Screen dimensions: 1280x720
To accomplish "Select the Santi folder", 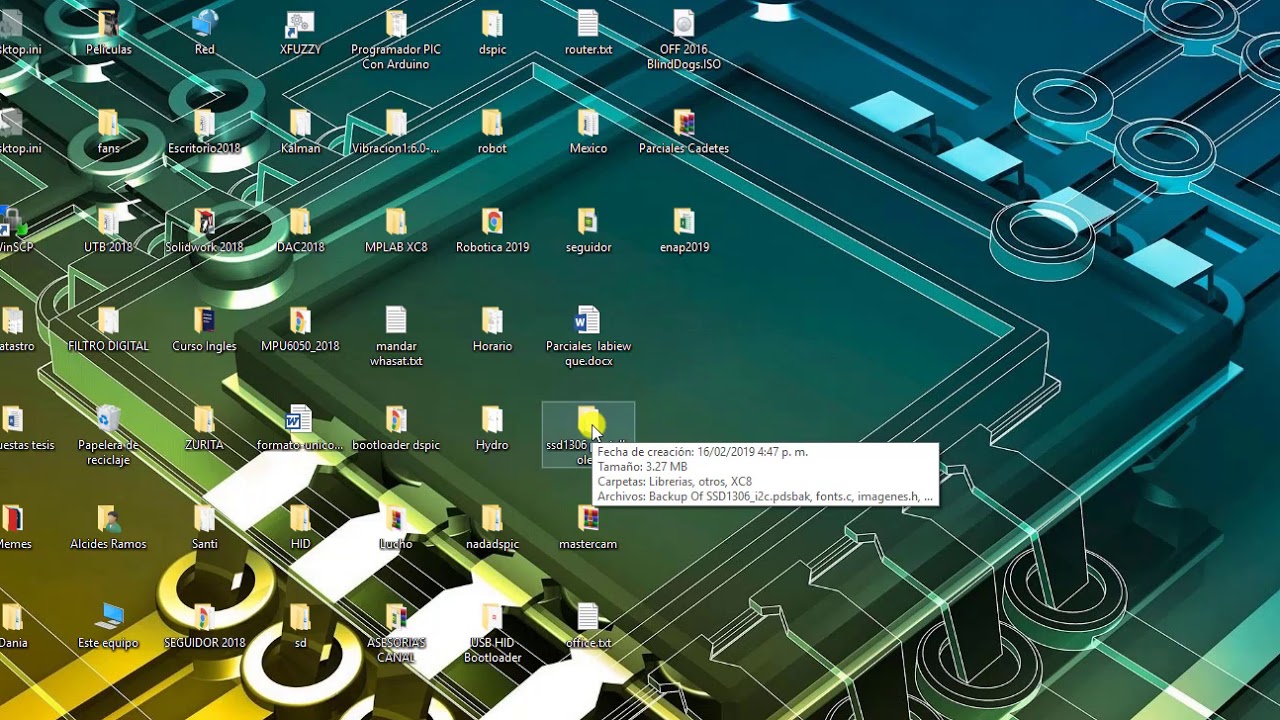I will point(204,519).
